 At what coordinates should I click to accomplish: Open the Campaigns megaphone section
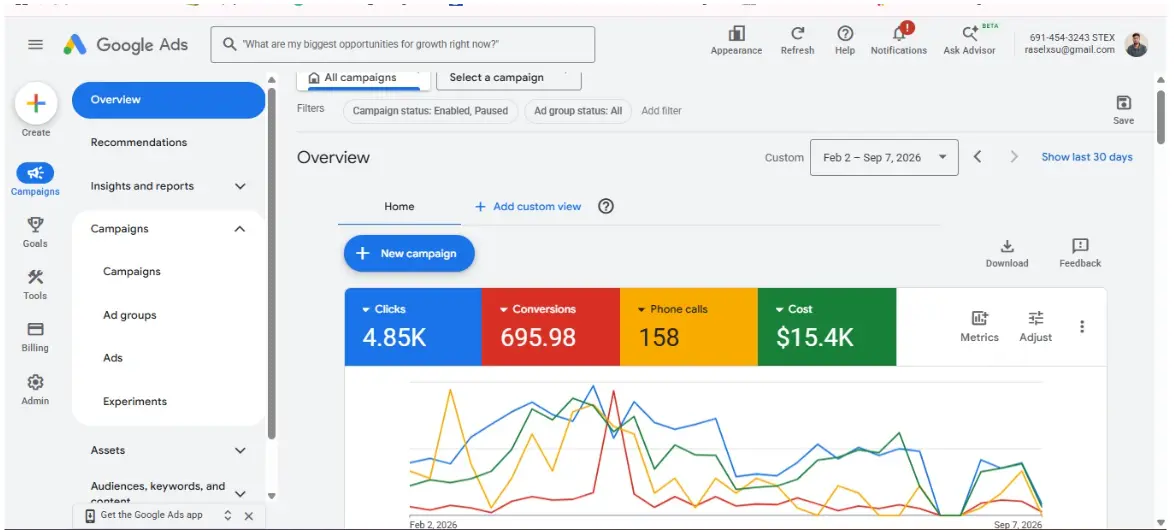tap(35, 173)
